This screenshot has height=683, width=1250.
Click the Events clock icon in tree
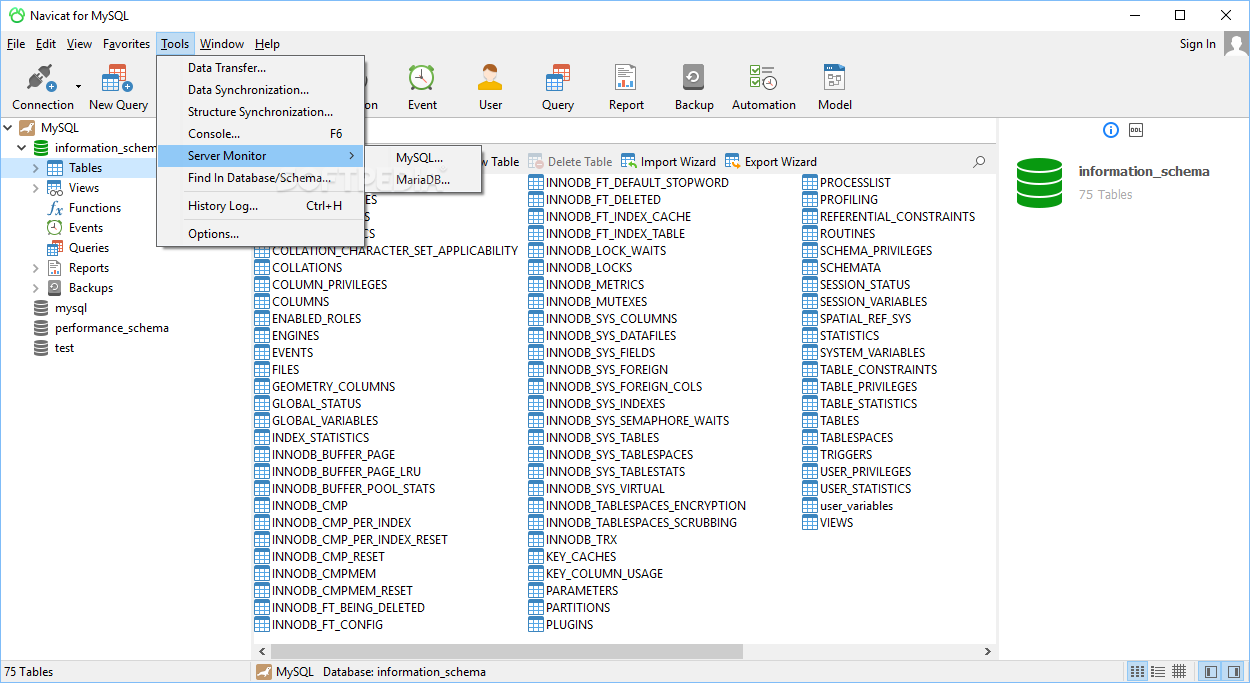pos(55,228)
